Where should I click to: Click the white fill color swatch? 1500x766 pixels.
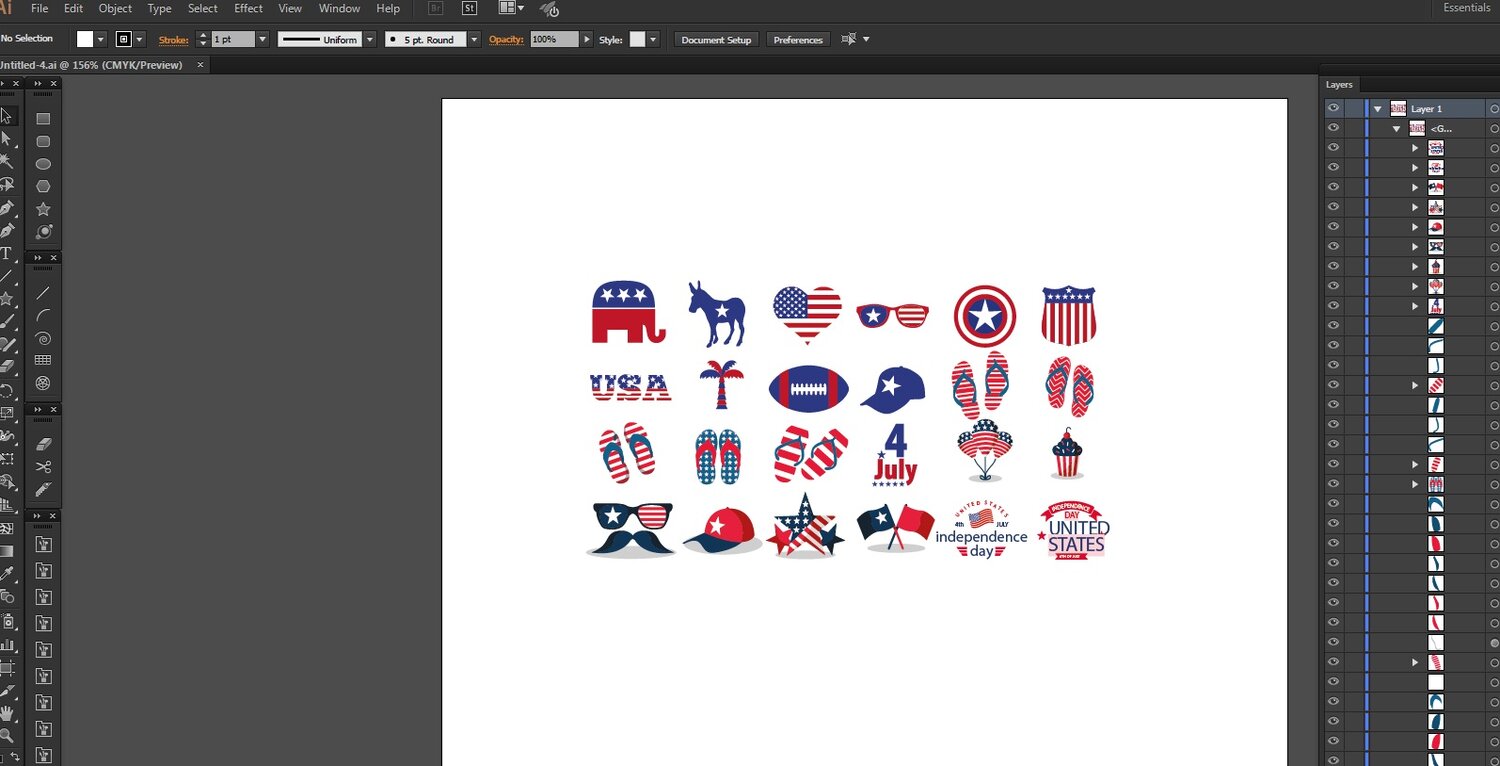tap(85, 40)
